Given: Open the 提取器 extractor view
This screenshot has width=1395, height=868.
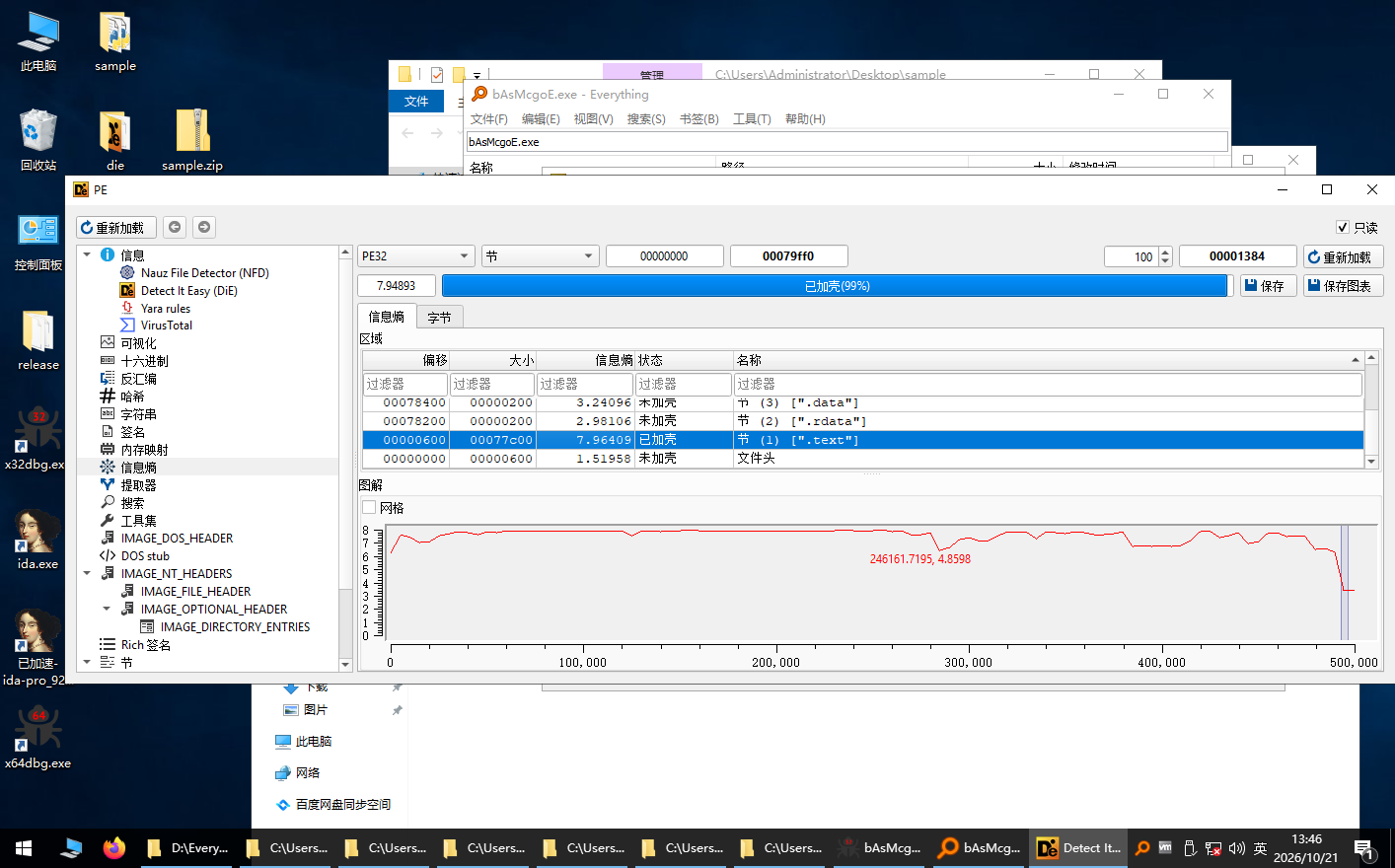Looking at the screenshot, I should (x=138, y=485).
